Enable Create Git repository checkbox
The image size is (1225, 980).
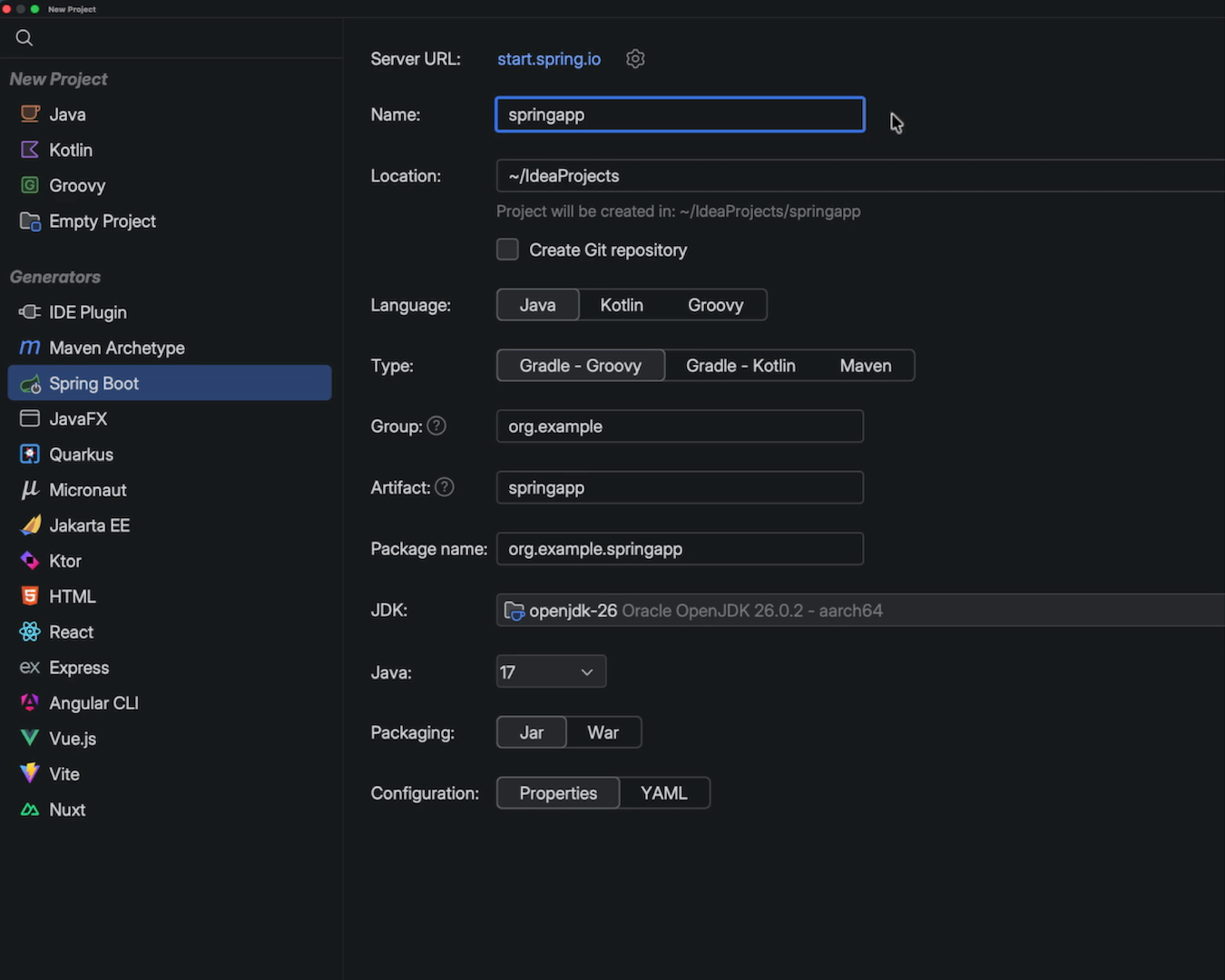507,250
